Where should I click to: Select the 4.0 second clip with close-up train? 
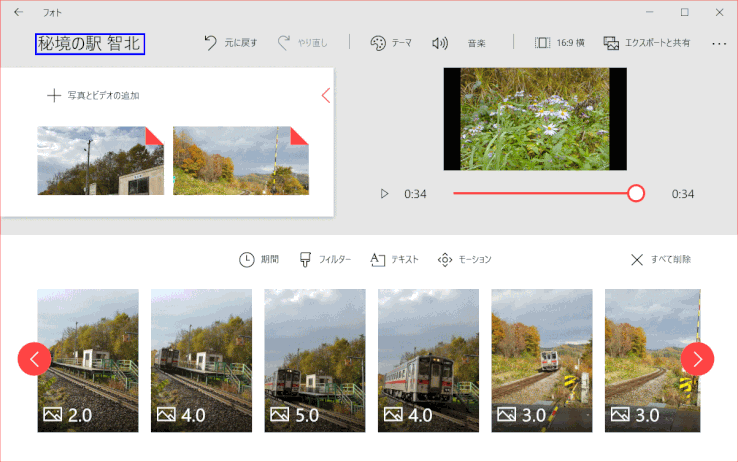(428, 360)
